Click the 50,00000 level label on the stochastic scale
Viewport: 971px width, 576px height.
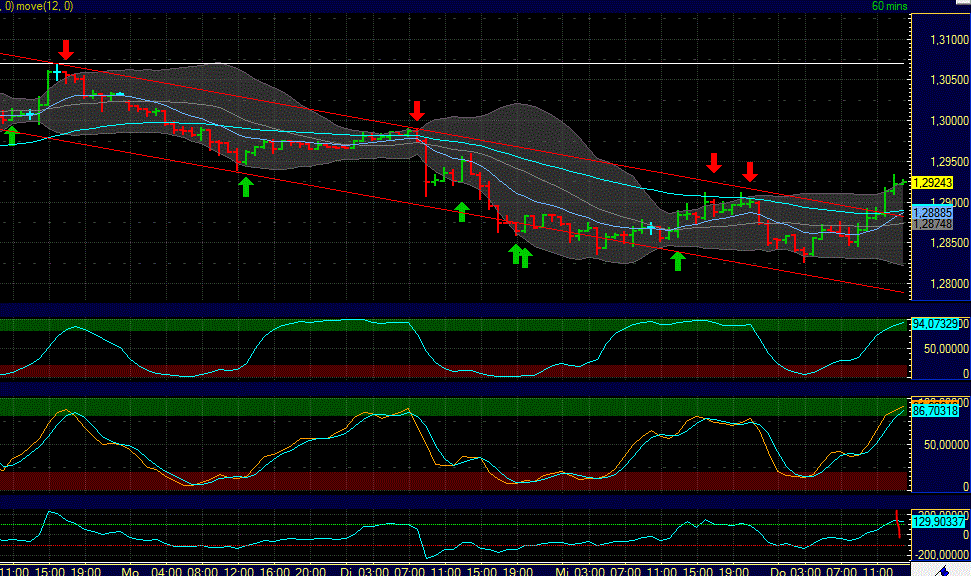(x=944, y=349)
